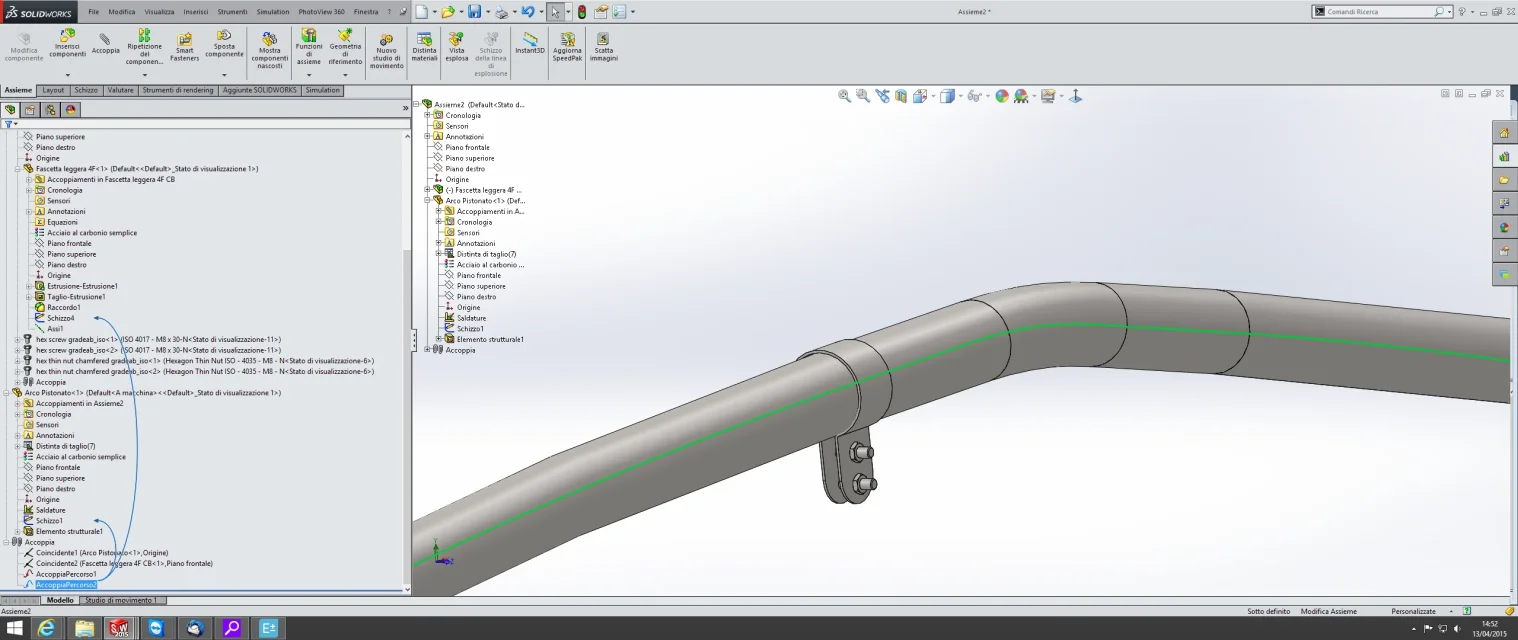The height and width of the screenshot is (640, 1518).
Task: Open FeatureManager tree tab icon
Action: 11,110
